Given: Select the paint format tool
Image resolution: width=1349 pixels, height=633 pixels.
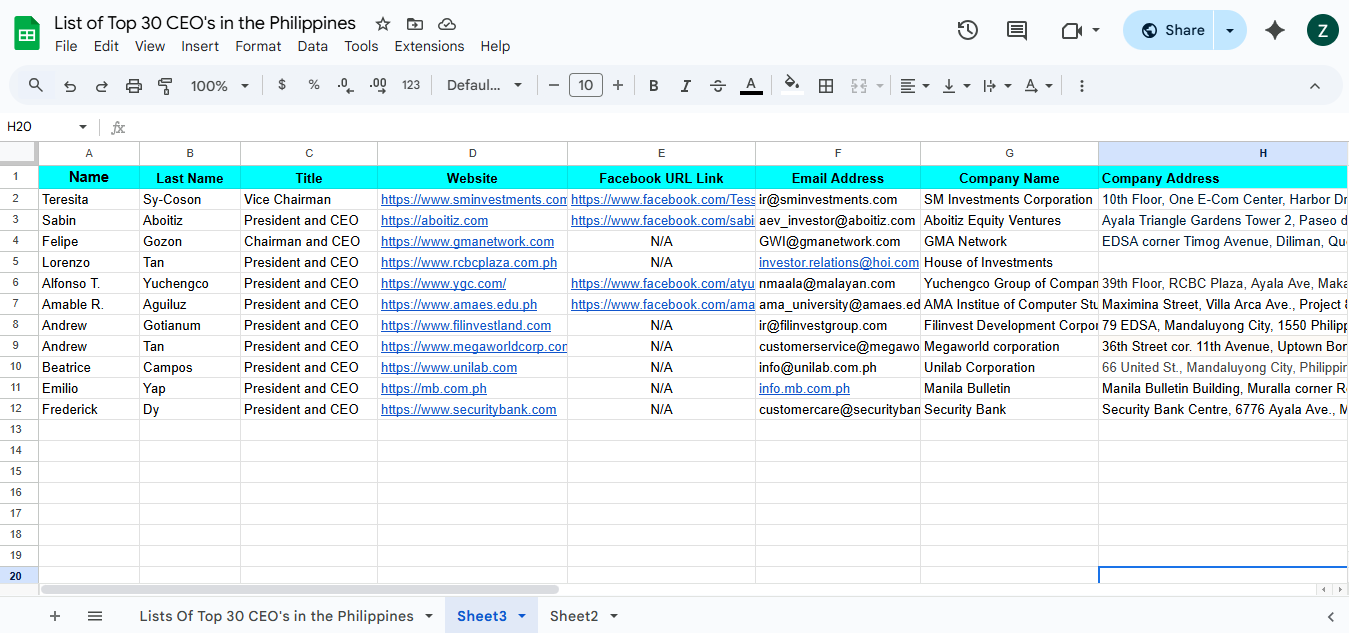Looking at the screenshot, I should [x=166, y=86].
